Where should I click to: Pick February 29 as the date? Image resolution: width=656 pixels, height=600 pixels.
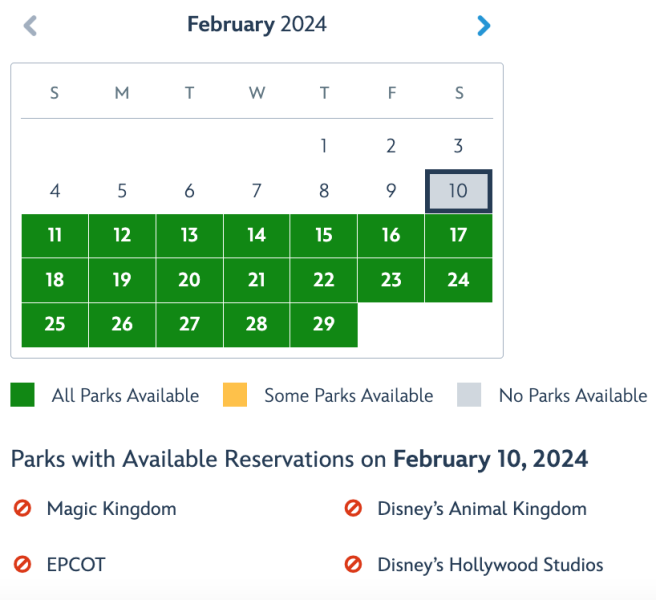pos(324,325)
